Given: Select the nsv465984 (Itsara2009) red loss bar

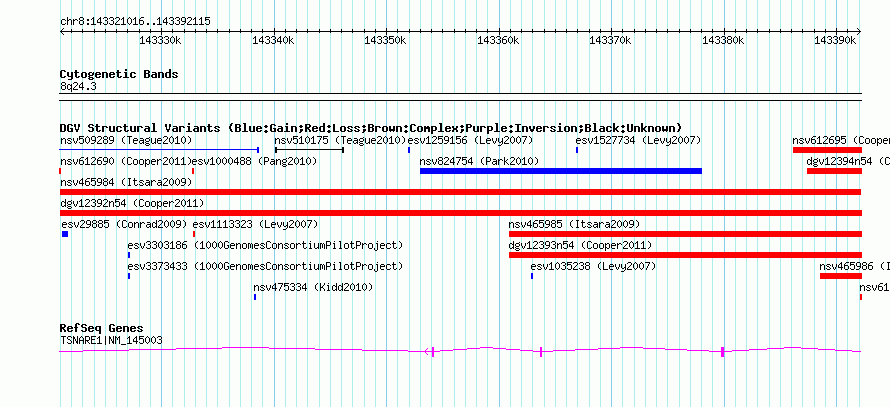Looking at the screenshot, I should pyautogui.click(x=460, y=192).
